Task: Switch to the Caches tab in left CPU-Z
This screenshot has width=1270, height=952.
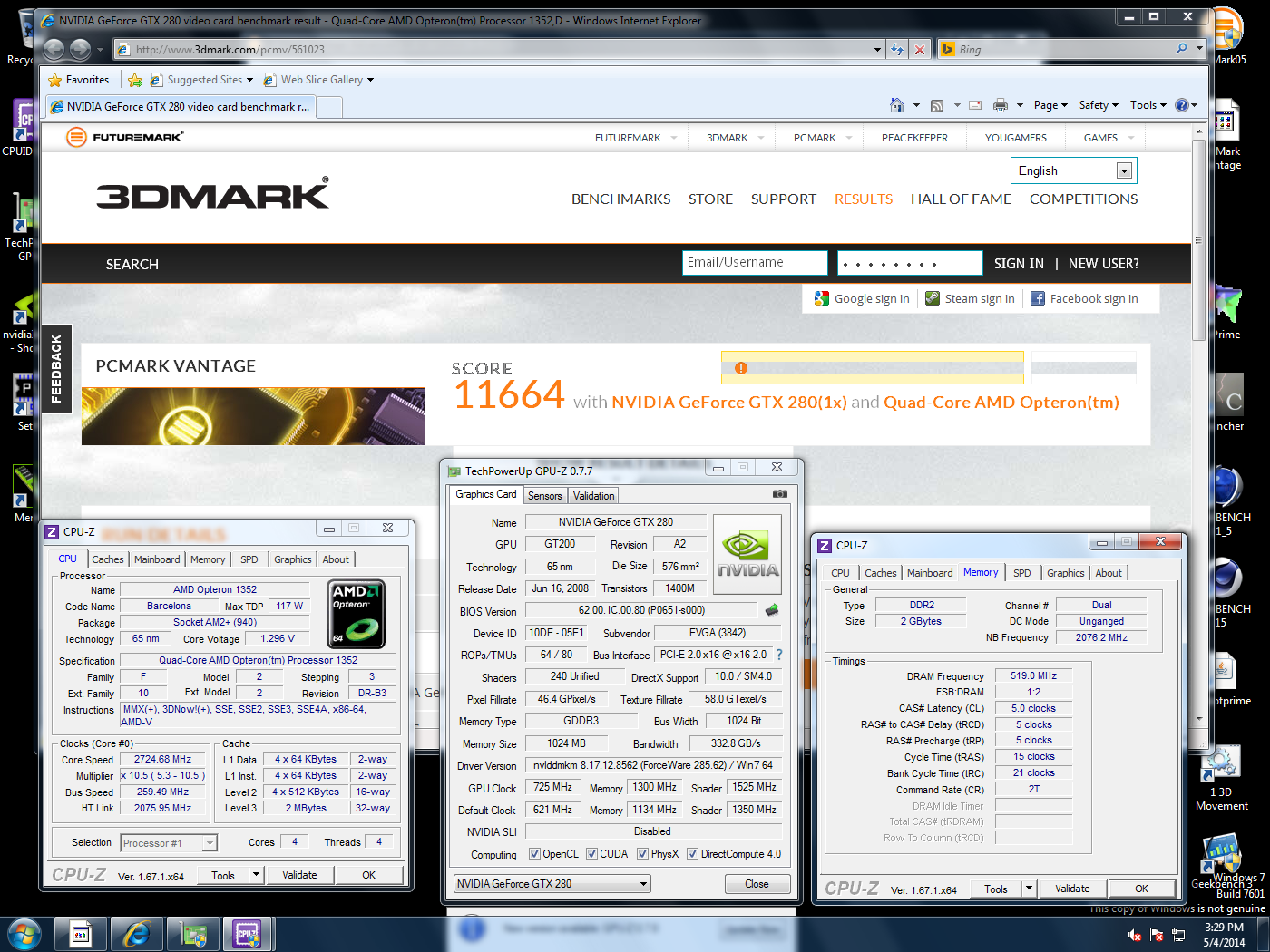Action: click(108, 559)
